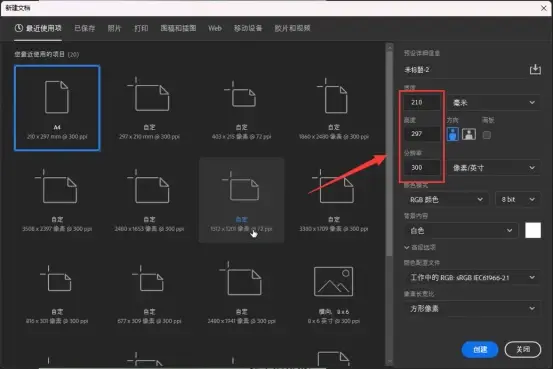This screenshot has width=553, height=369.
Task: Click the save document preset icon
Action: tap(535, 69)
